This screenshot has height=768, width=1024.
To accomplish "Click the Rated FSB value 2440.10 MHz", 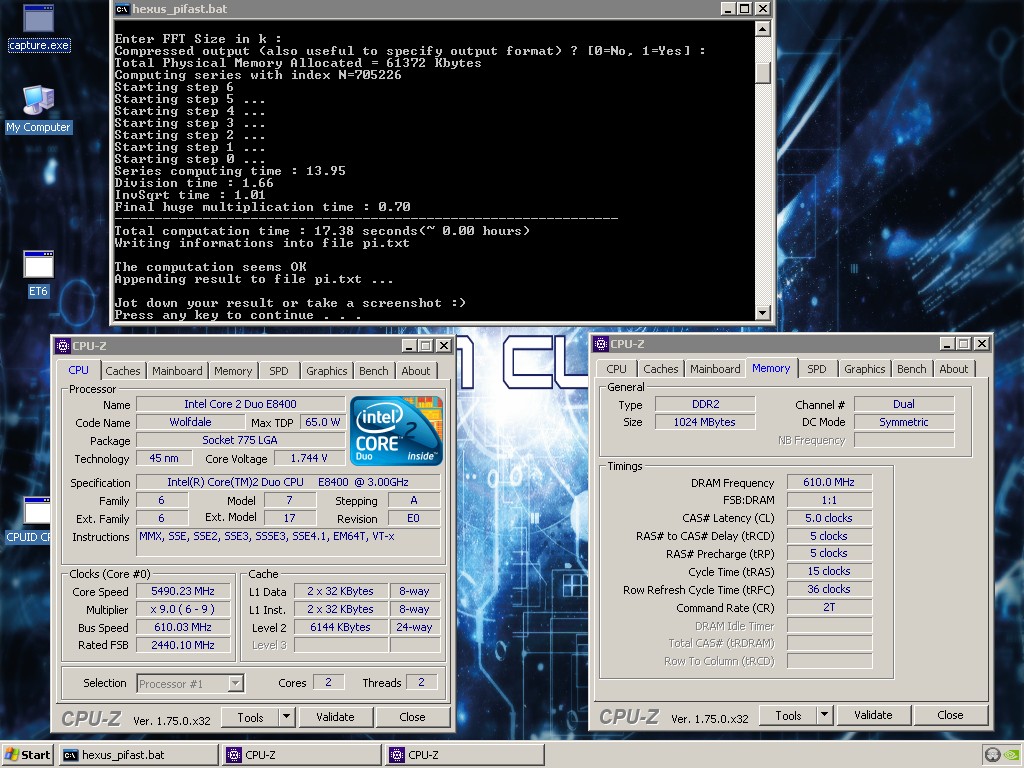I will (x=183, y=645).
